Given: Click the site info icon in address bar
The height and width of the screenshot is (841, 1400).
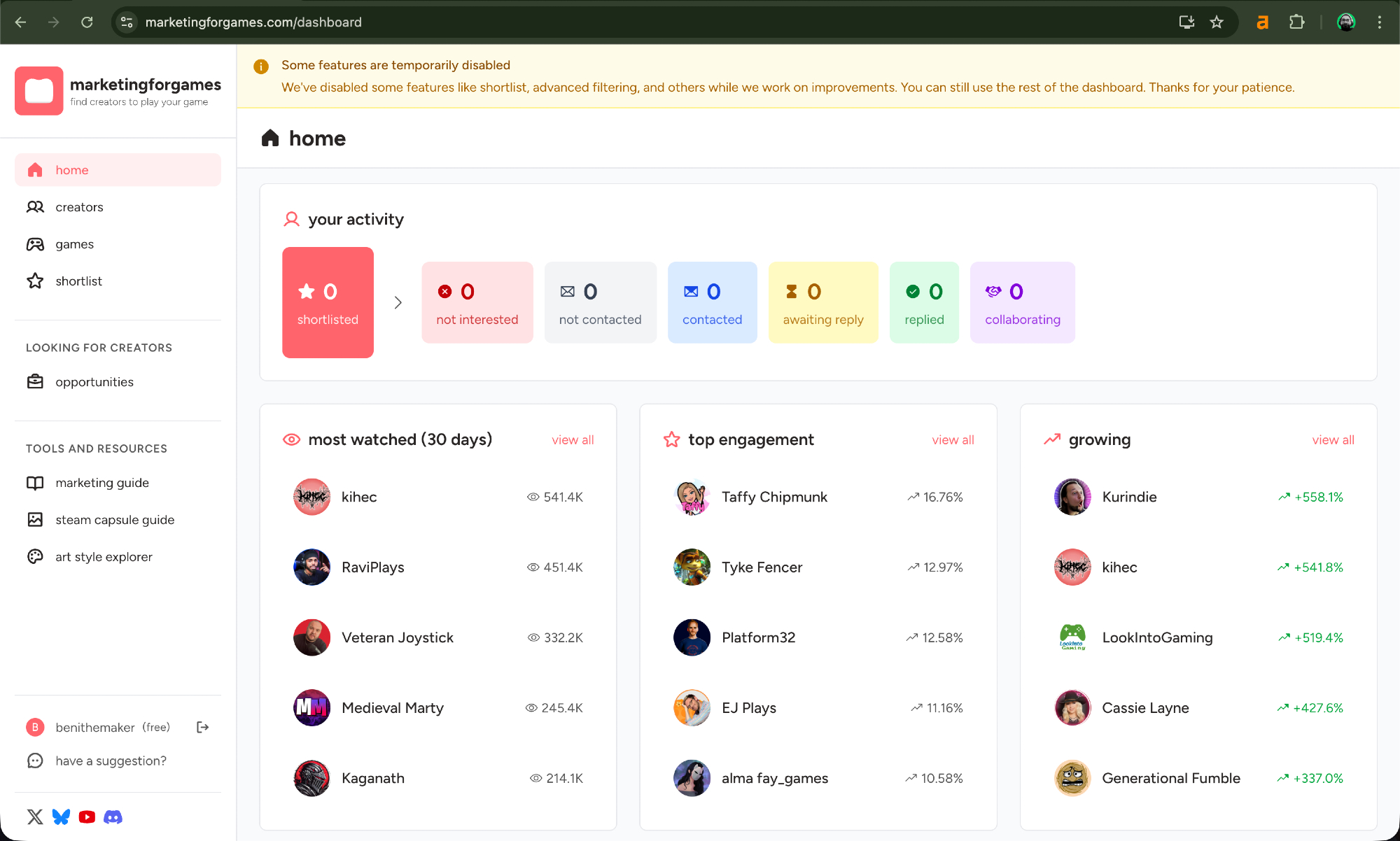Looking at the screenshot, I should 127,22.
